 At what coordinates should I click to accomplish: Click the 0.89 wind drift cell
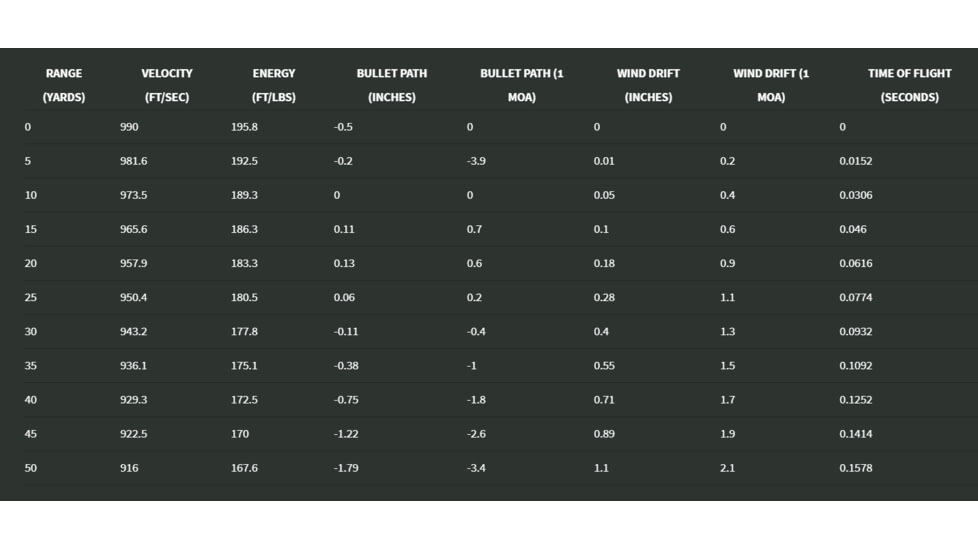click(604, 434)
